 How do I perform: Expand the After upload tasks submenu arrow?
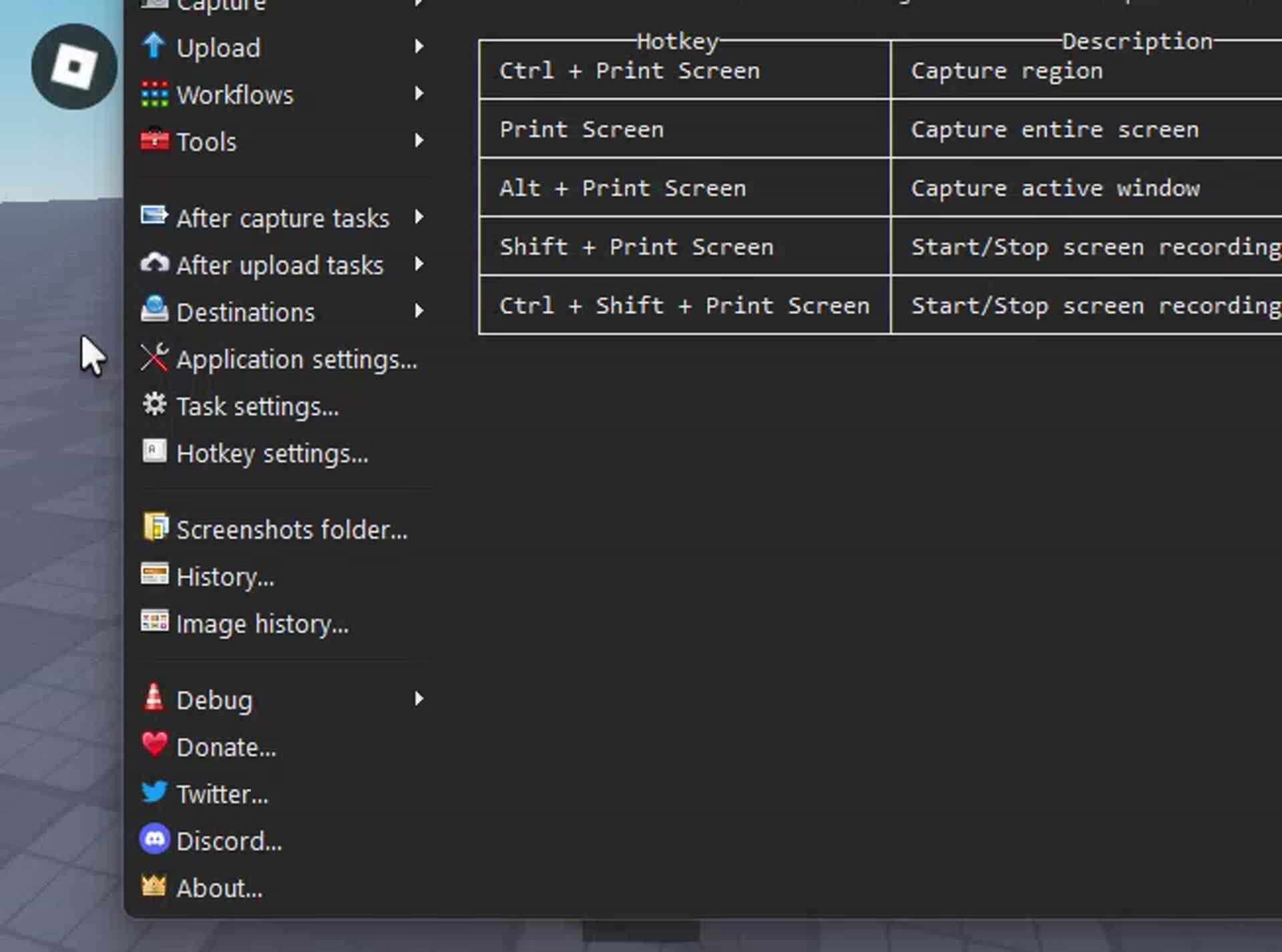(x=419, y=264)
